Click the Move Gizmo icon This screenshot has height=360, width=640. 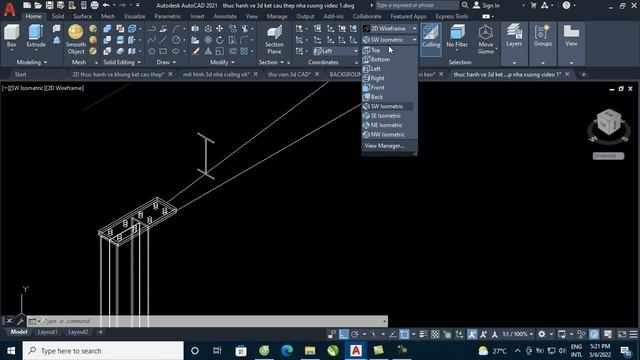(486, 39)
